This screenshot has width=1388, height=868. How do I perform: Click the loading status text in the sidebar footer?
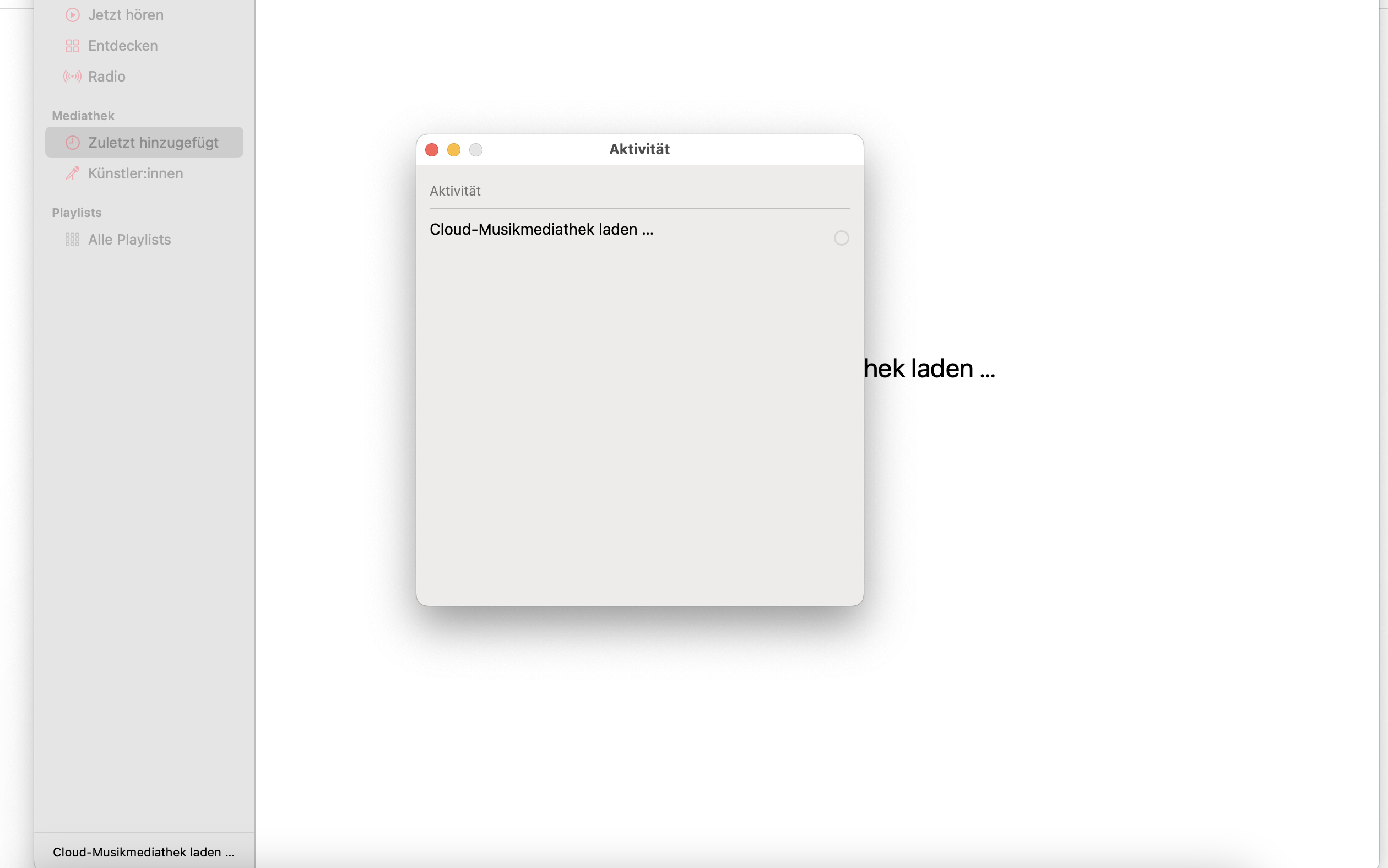(144, 852)
